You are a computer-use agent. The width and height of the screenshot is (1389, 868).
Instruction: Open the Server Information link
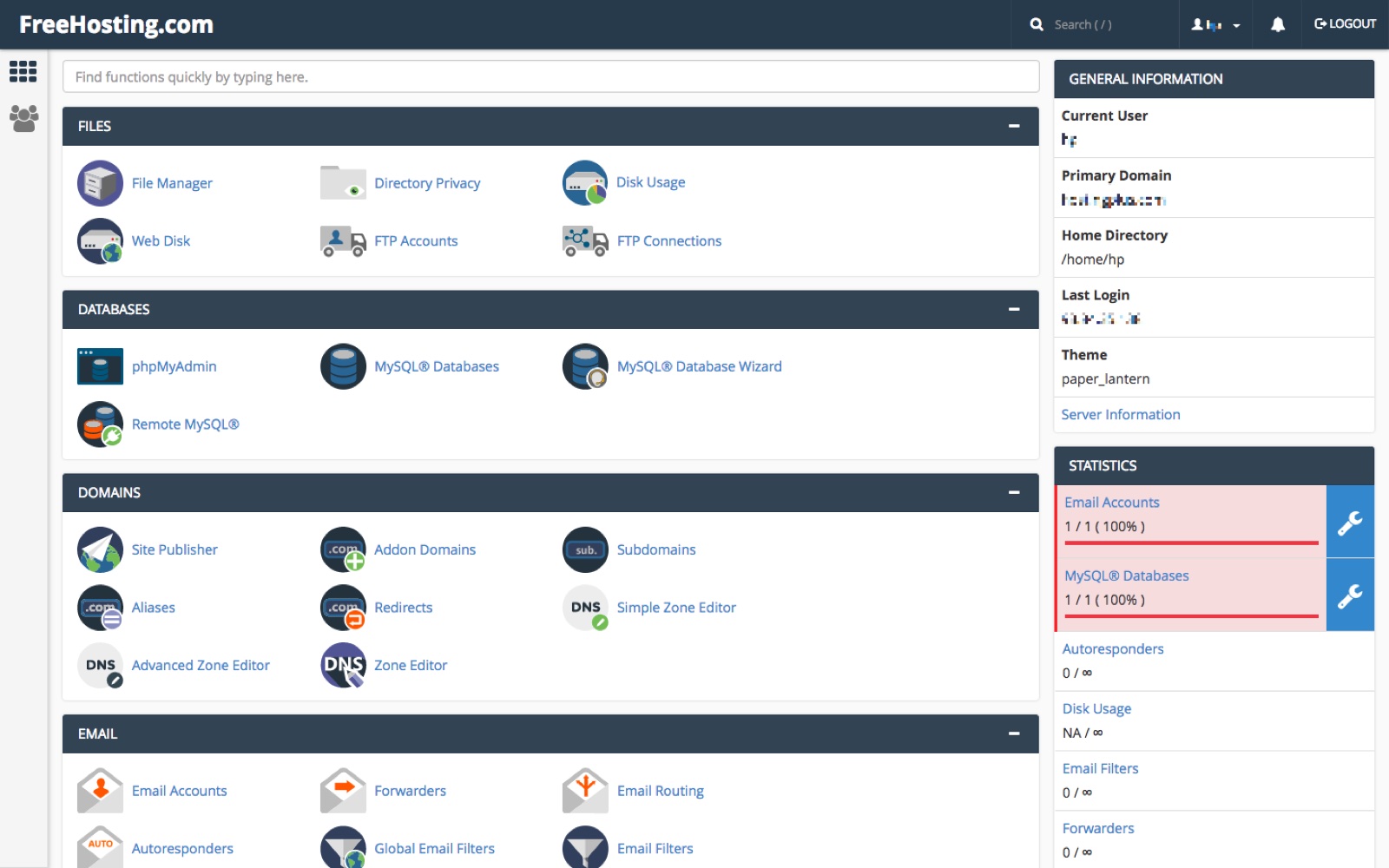[1120, 414]
